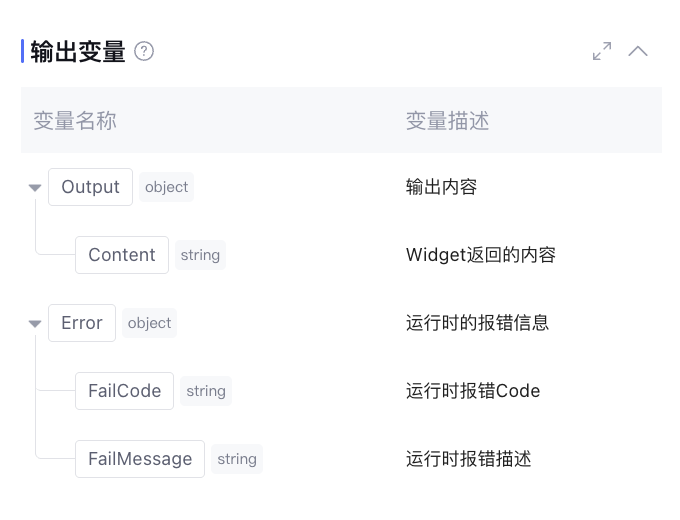Click the 输出内容 description text
680x520 pixels.
[441, 187]
